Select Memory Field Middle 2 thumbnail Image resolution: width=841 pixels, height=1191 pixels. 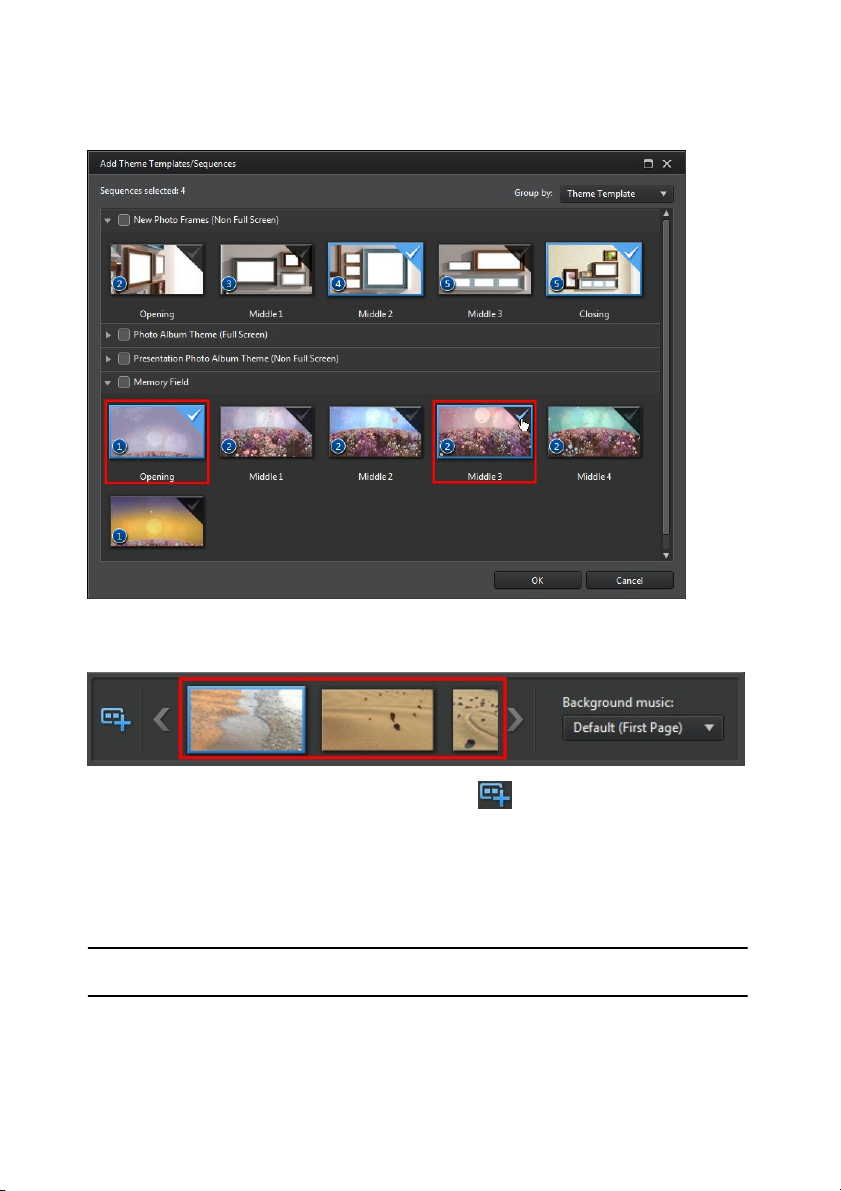tap(375, 431)
